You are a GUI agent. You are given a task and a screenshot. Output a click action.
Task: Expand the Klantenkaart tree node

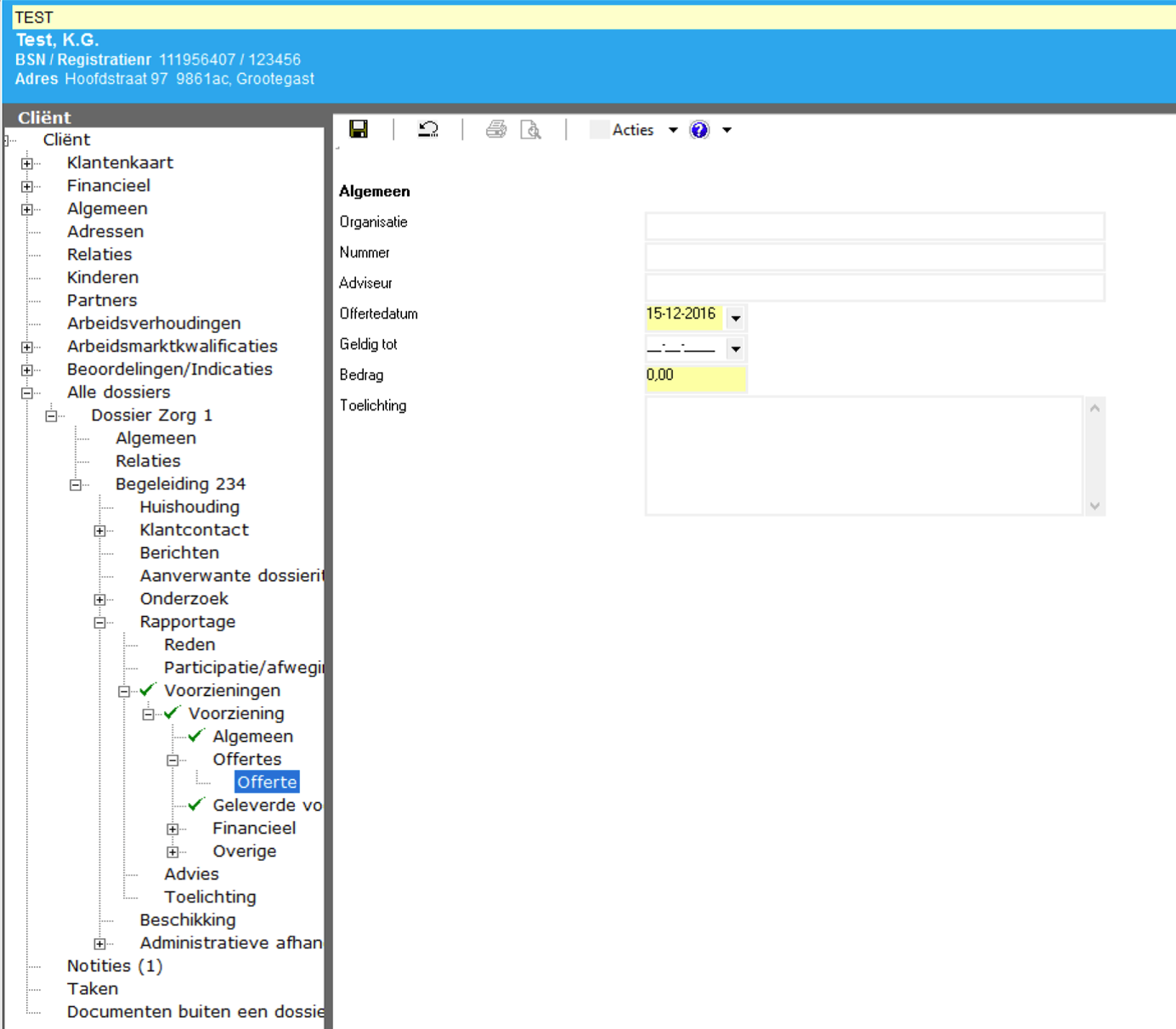coord(27,163)
